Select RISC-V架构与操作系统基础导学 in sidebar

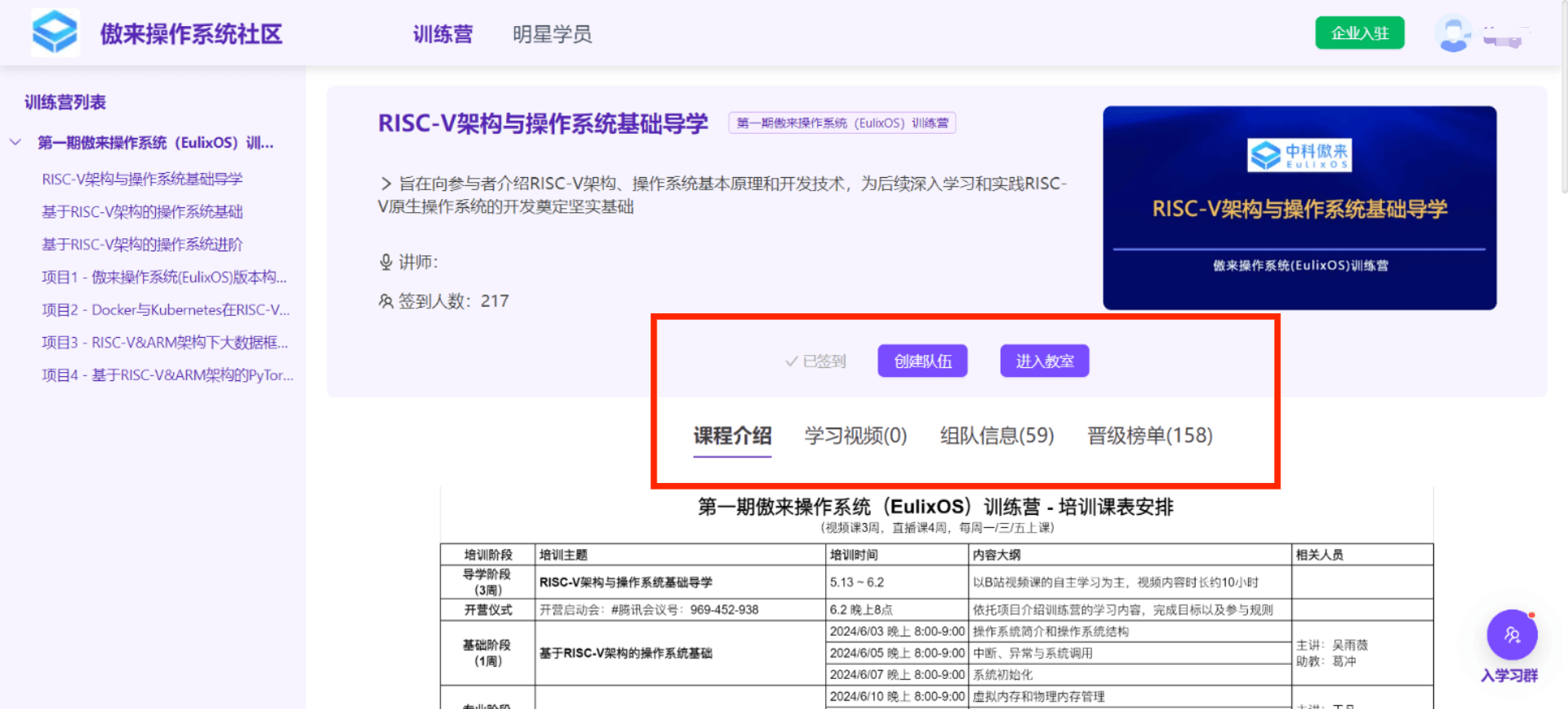[142, 179]
